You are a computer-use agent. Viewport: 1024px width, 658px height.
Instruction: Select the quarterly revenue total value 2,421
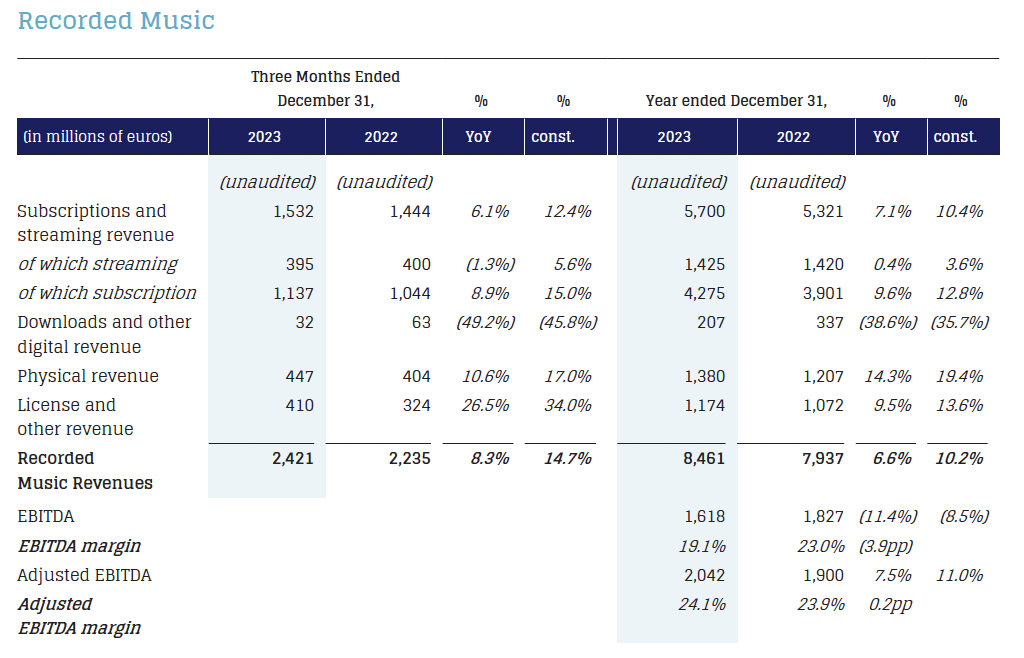click(292, 457)
